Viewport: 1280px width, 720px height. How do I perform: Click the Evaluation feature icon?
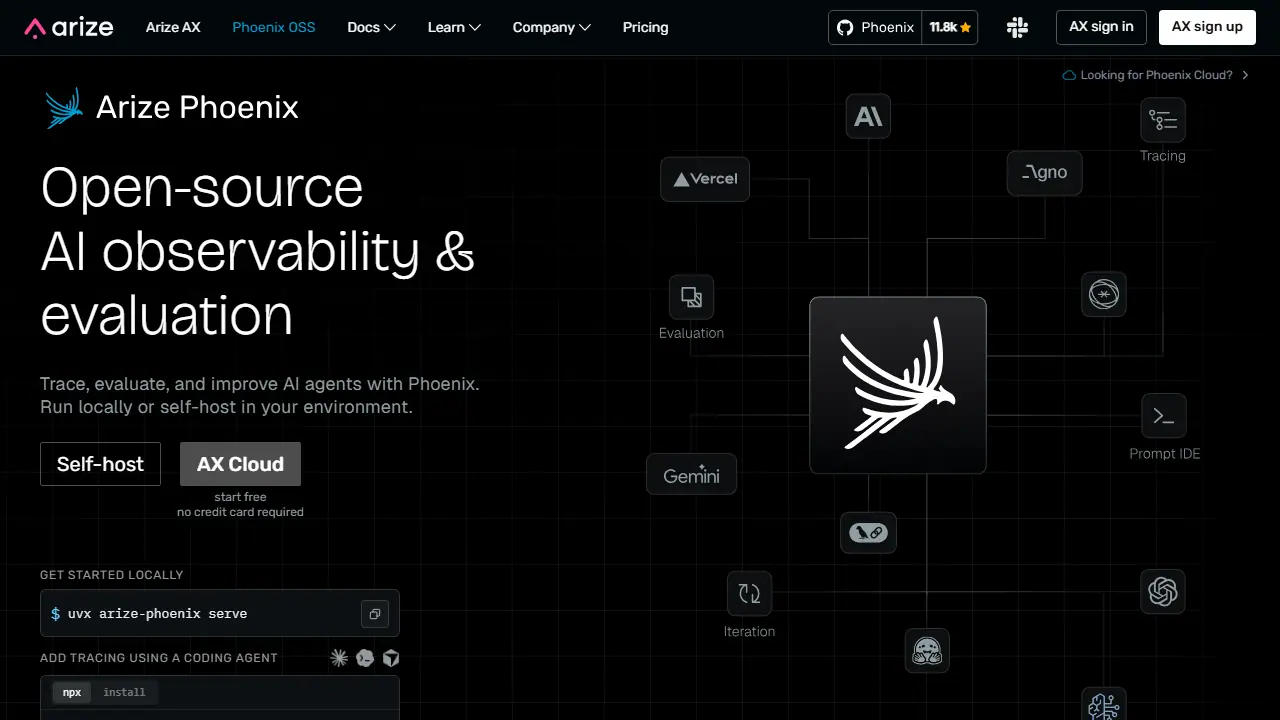point(691,297)
